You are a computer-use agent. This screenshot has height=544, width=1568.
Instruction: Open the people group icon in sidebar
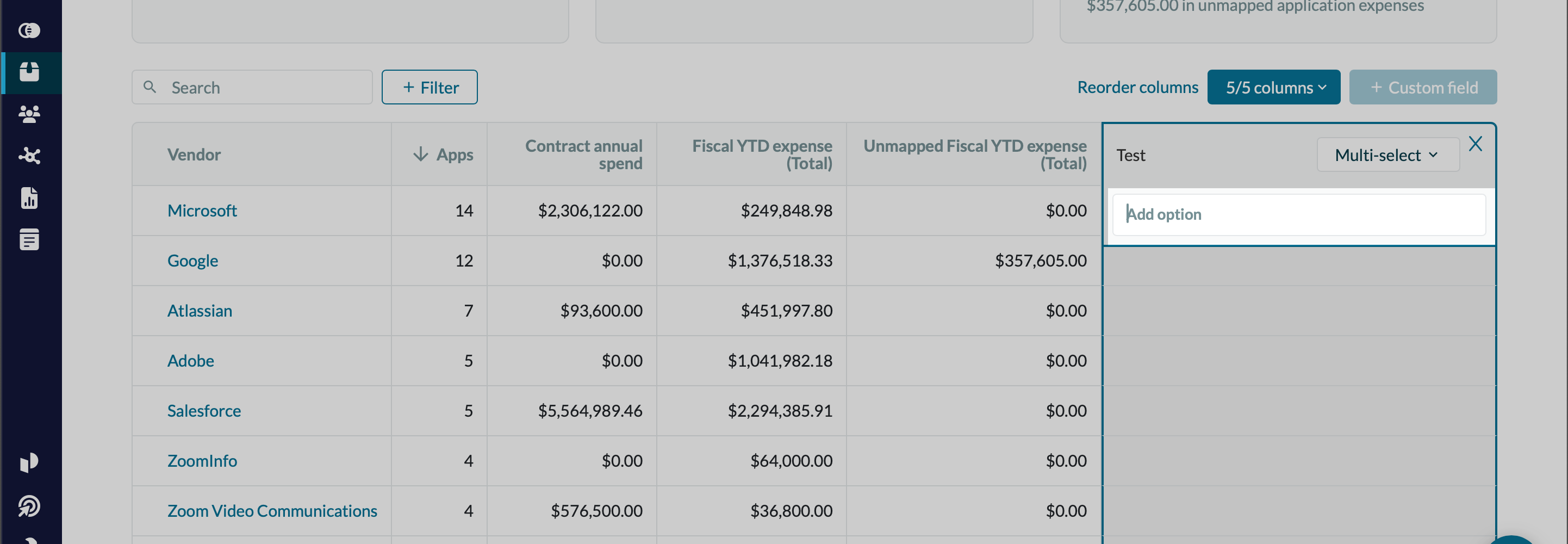pyautogui.click(x=29, y=114)
